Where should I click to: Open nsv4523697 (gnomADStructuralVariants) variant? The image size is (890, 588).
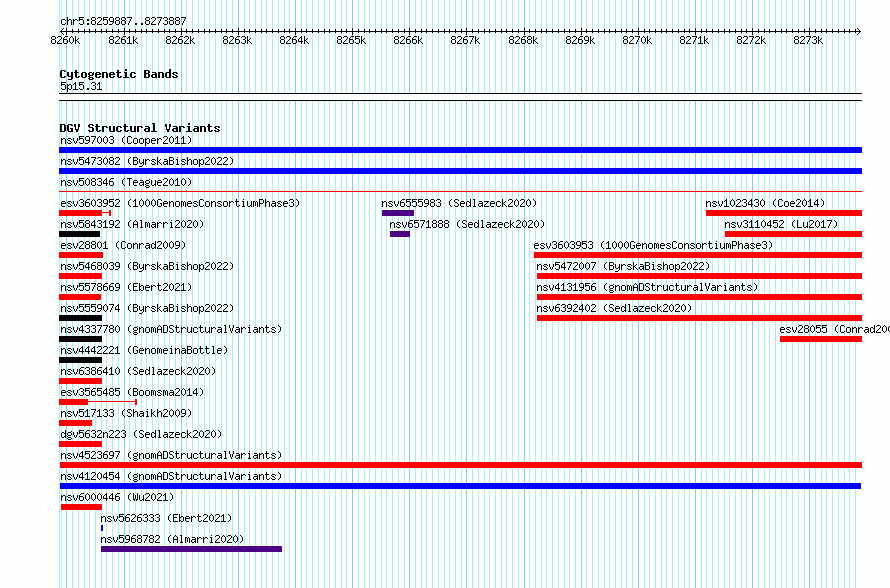point(171,455)
